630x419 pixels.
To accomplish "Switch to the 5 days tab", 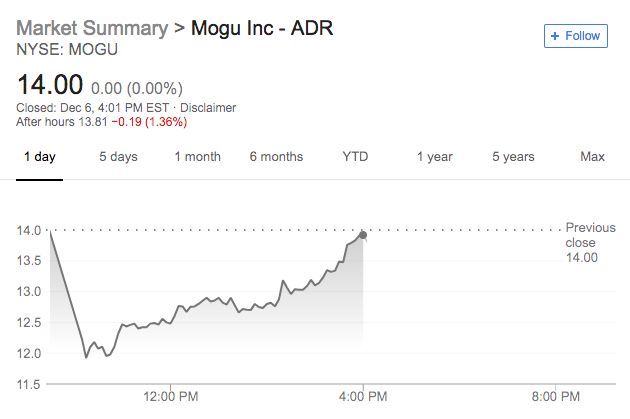I will (118, 157).
